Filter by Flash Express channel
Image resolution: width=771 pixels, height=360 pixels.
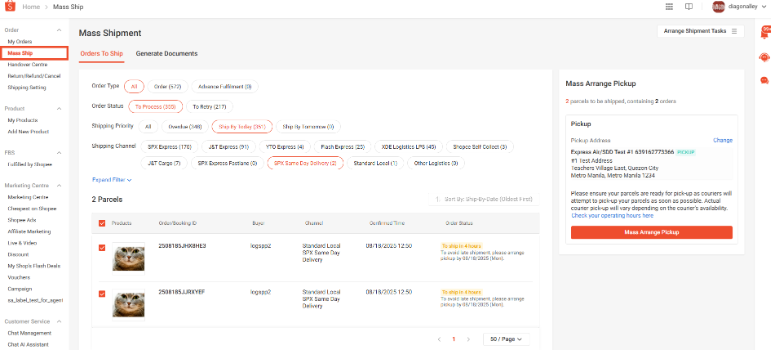point(342,147)
